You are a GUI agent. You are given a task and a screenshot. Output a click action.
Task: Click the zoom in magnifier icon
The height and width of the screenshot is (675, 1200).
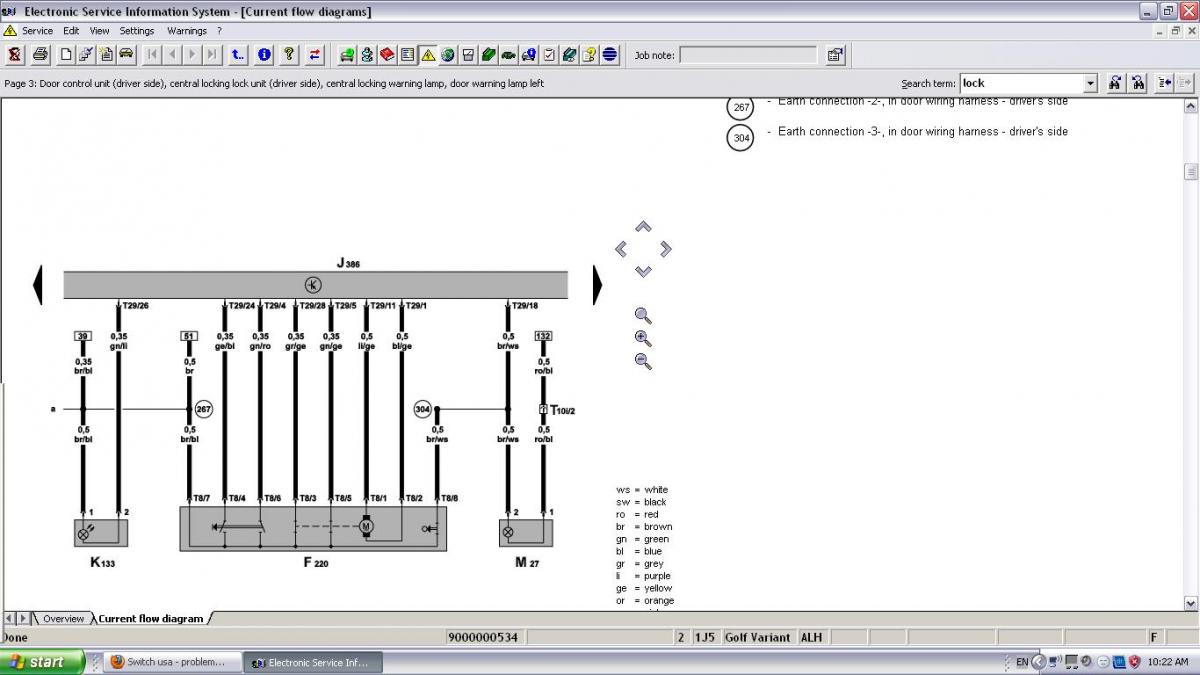643,339
